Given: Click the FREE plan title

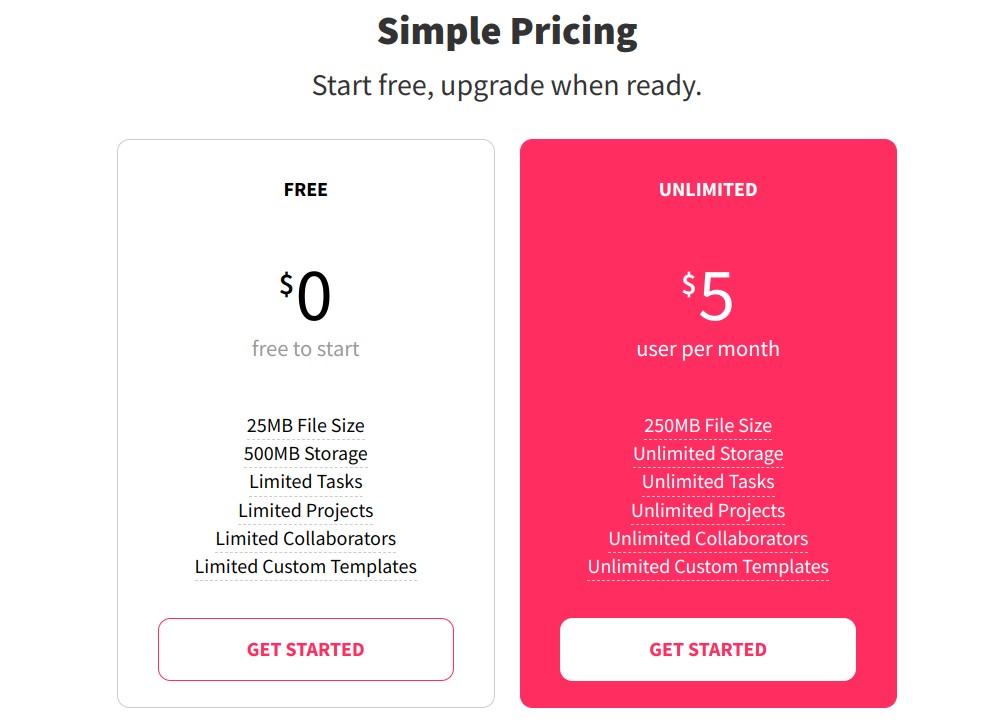Looking at the screenshot, I should click(x=305, y=190).
